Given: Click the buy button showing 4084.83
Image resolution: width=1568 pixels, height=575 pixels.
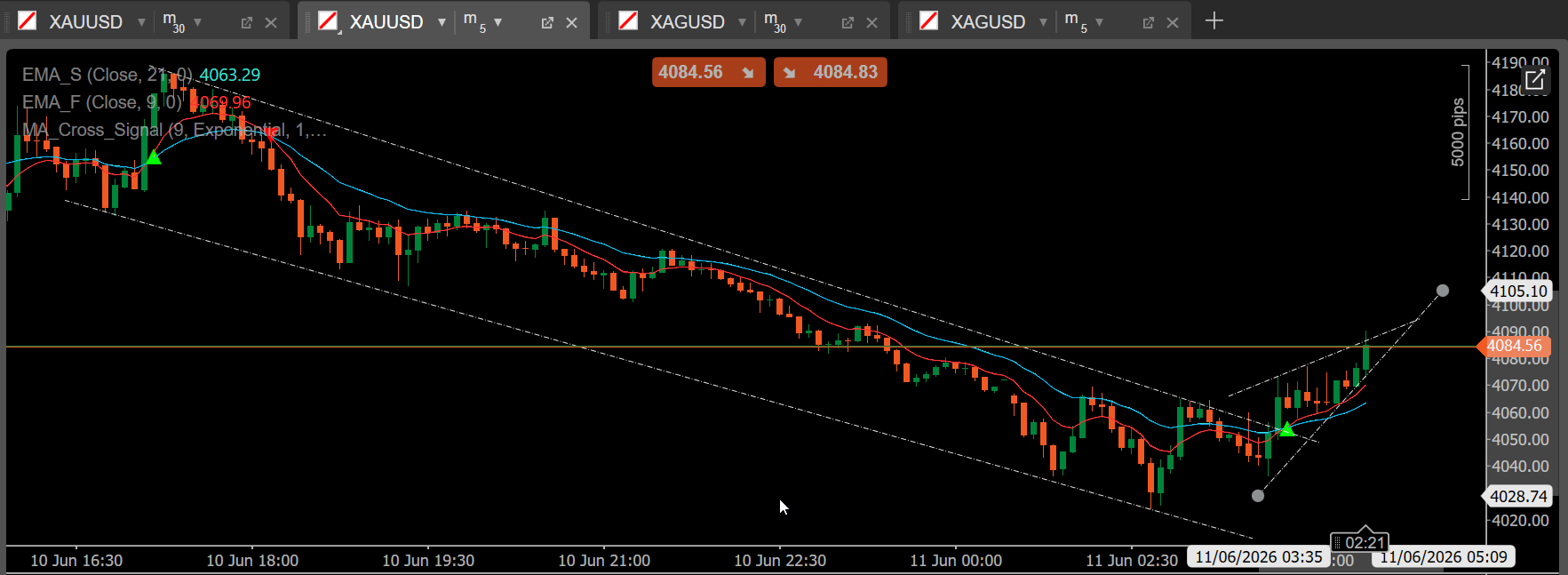Looking at the screenshot, I should click(x=830, y=72).
